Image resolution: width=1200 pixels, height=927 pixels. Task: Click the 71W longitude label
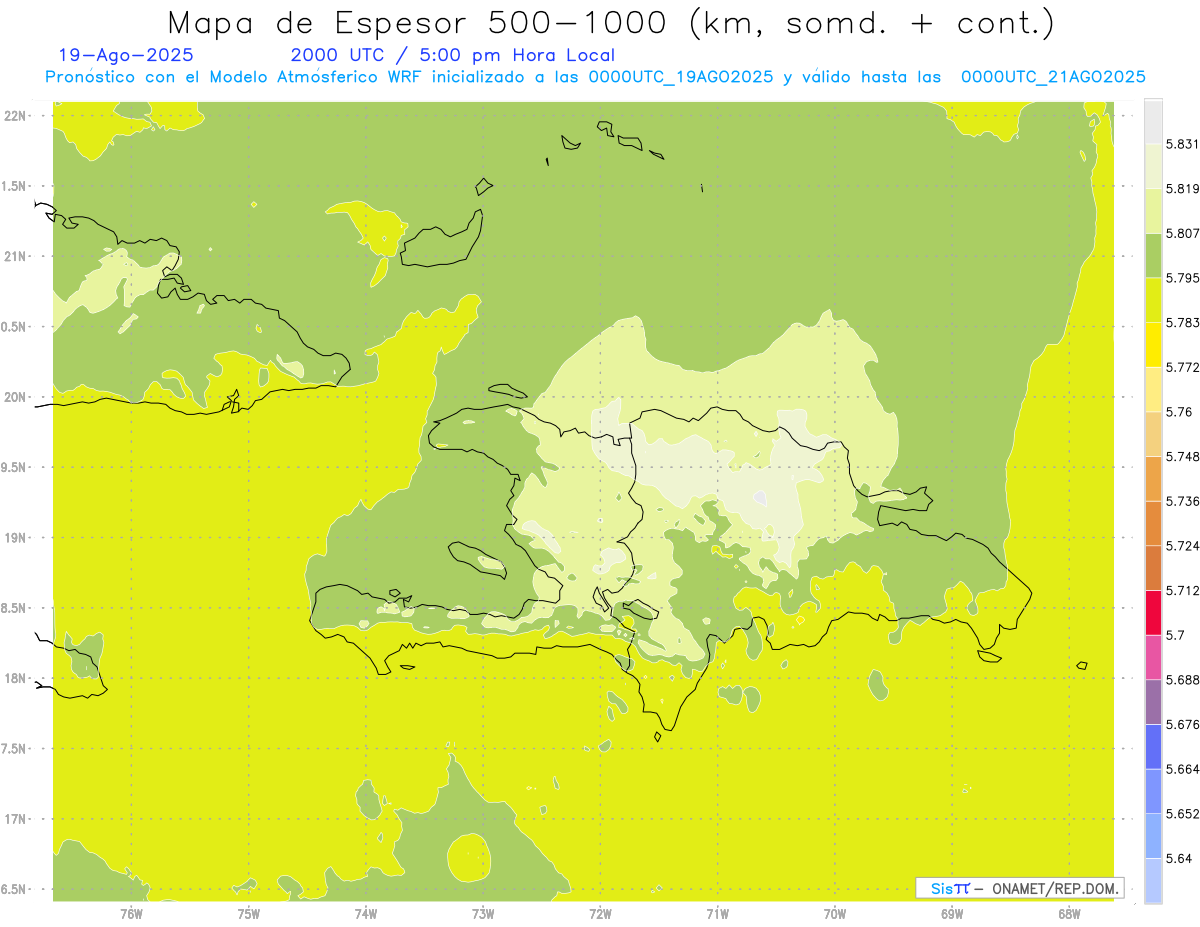pos(717,913)
